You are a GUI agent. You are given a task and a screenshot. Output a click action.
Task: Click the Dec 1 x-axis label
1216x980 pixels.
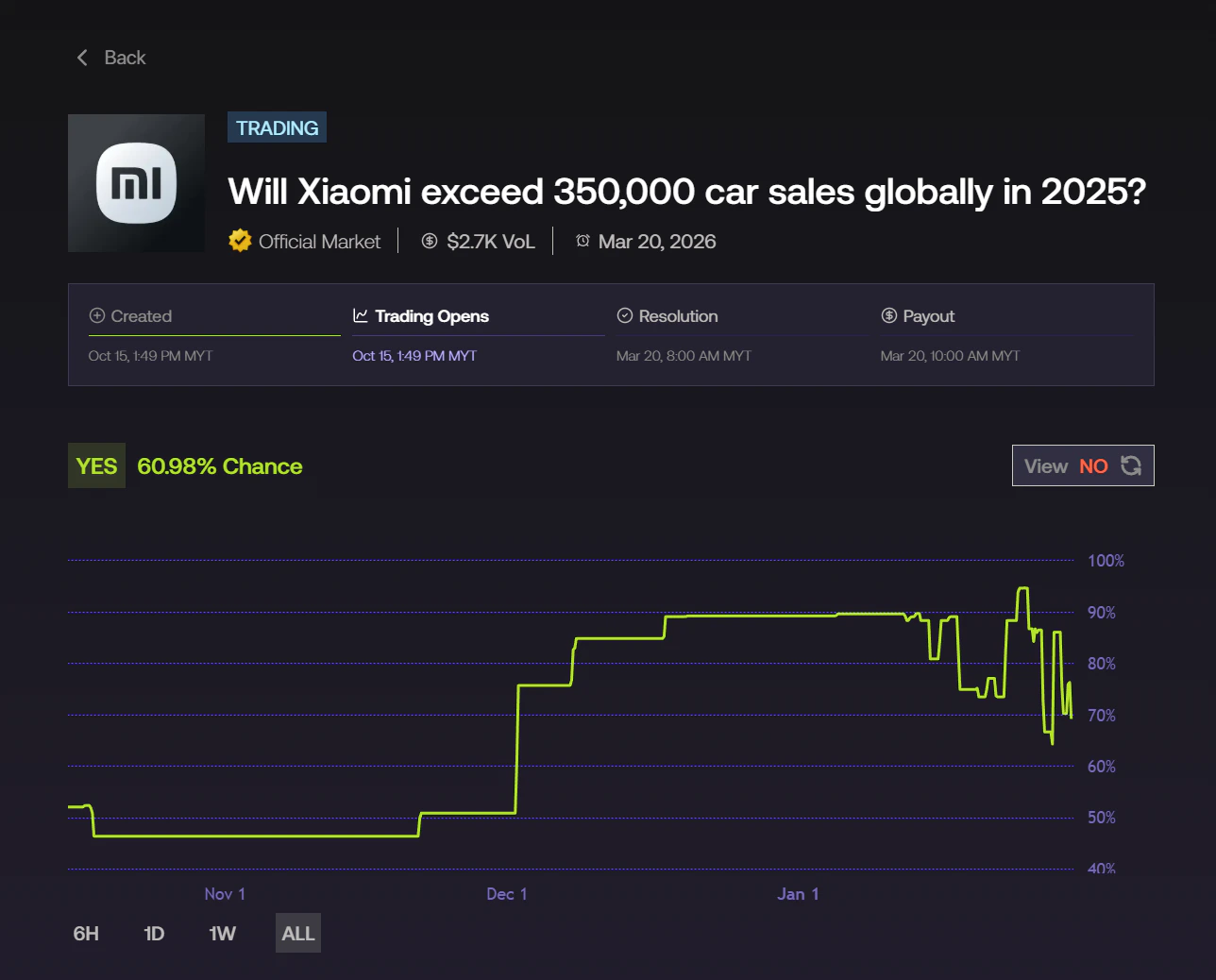coord(507,894)
